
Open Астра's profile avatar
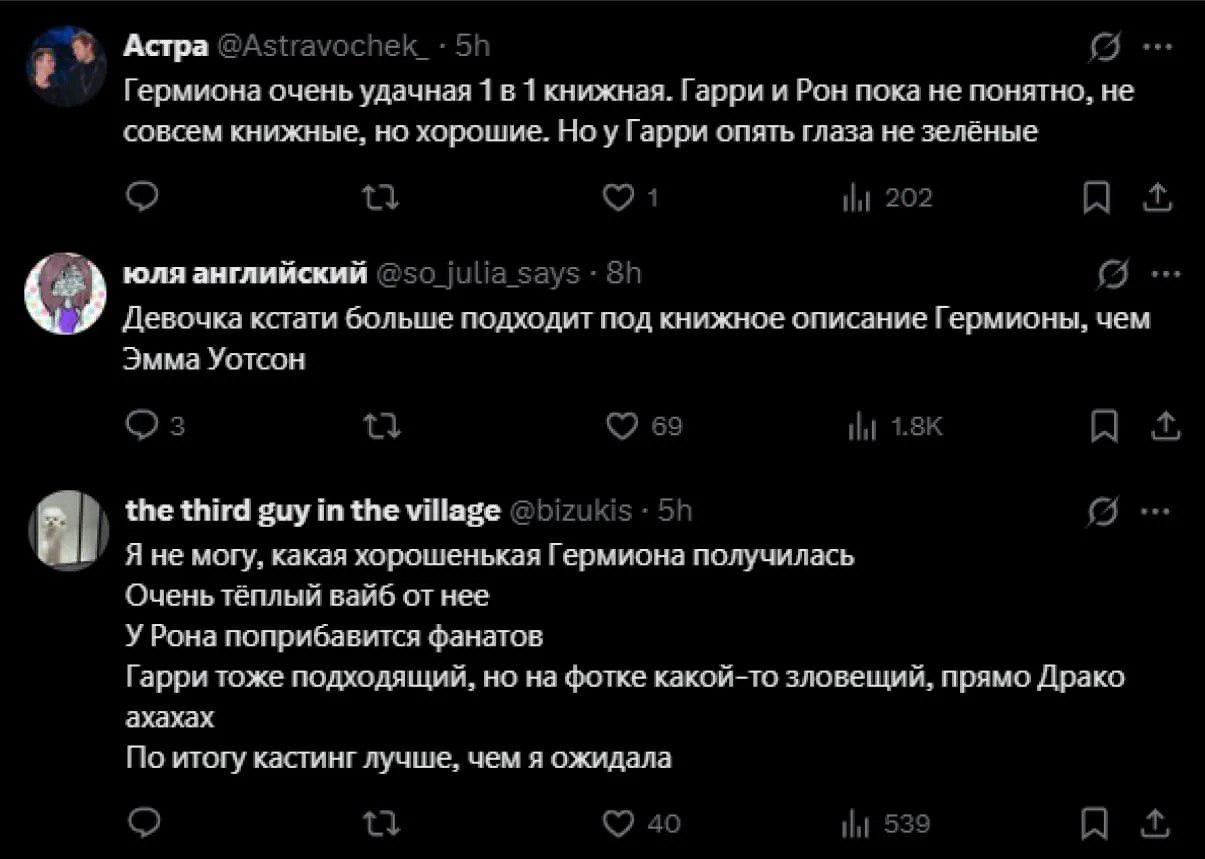click(66, 66)
